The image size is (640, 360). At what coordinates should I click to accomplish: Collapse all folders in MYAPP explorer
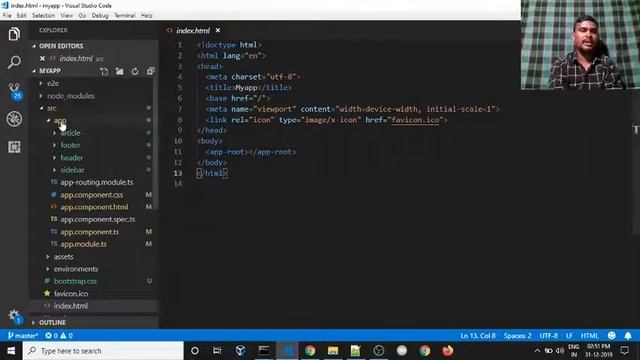(151, 71)
